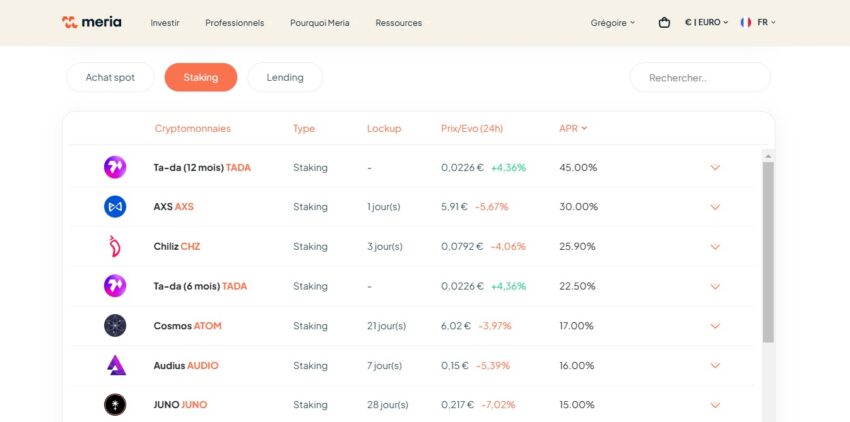
Task: Click the Ta-da (6 mois) coin logo
Action: click(x=115, y=286)
